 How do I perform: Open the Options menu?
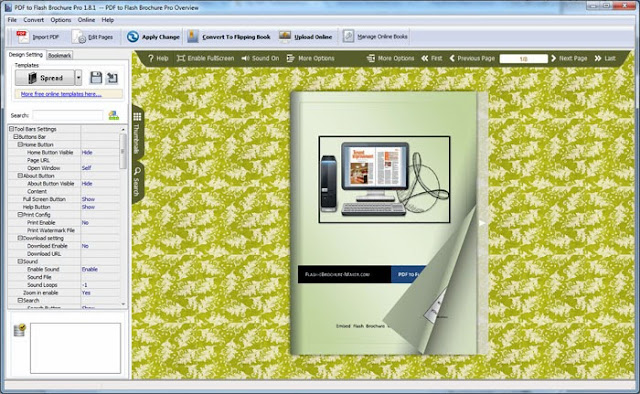pos(61,20)
